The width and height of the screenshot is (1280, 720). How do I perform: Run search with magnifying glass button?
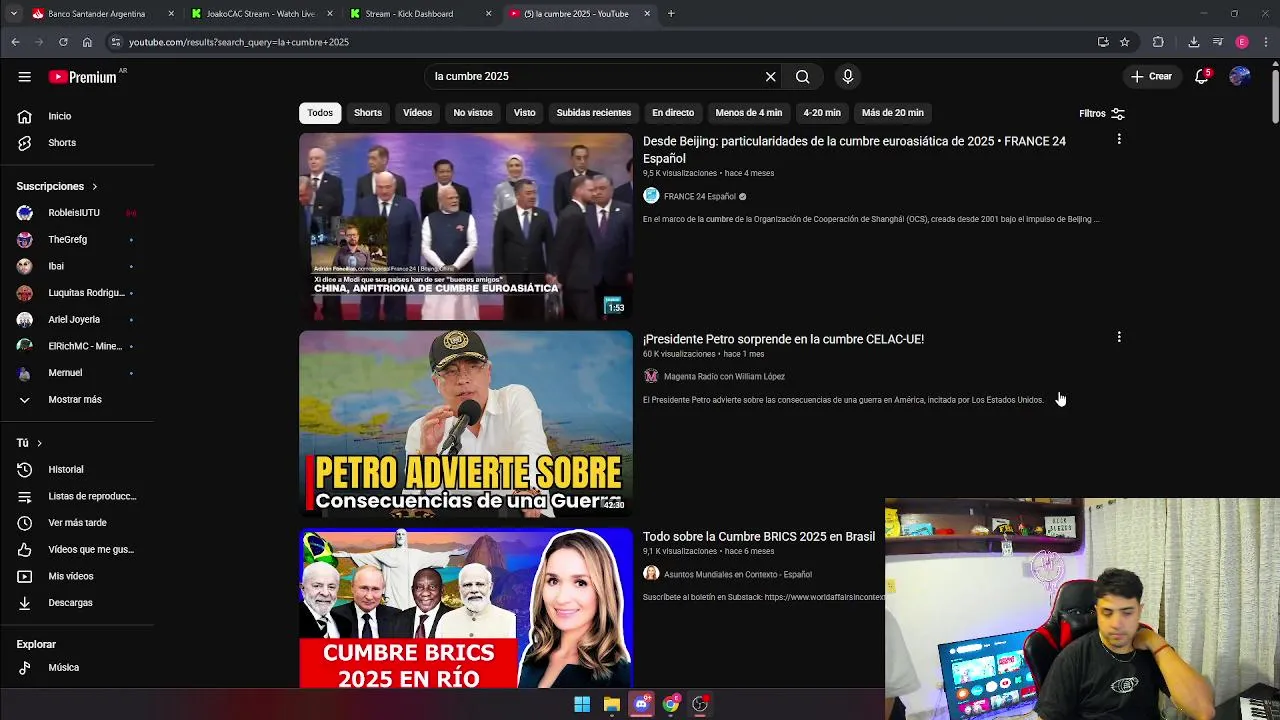[x=802, y=77]
